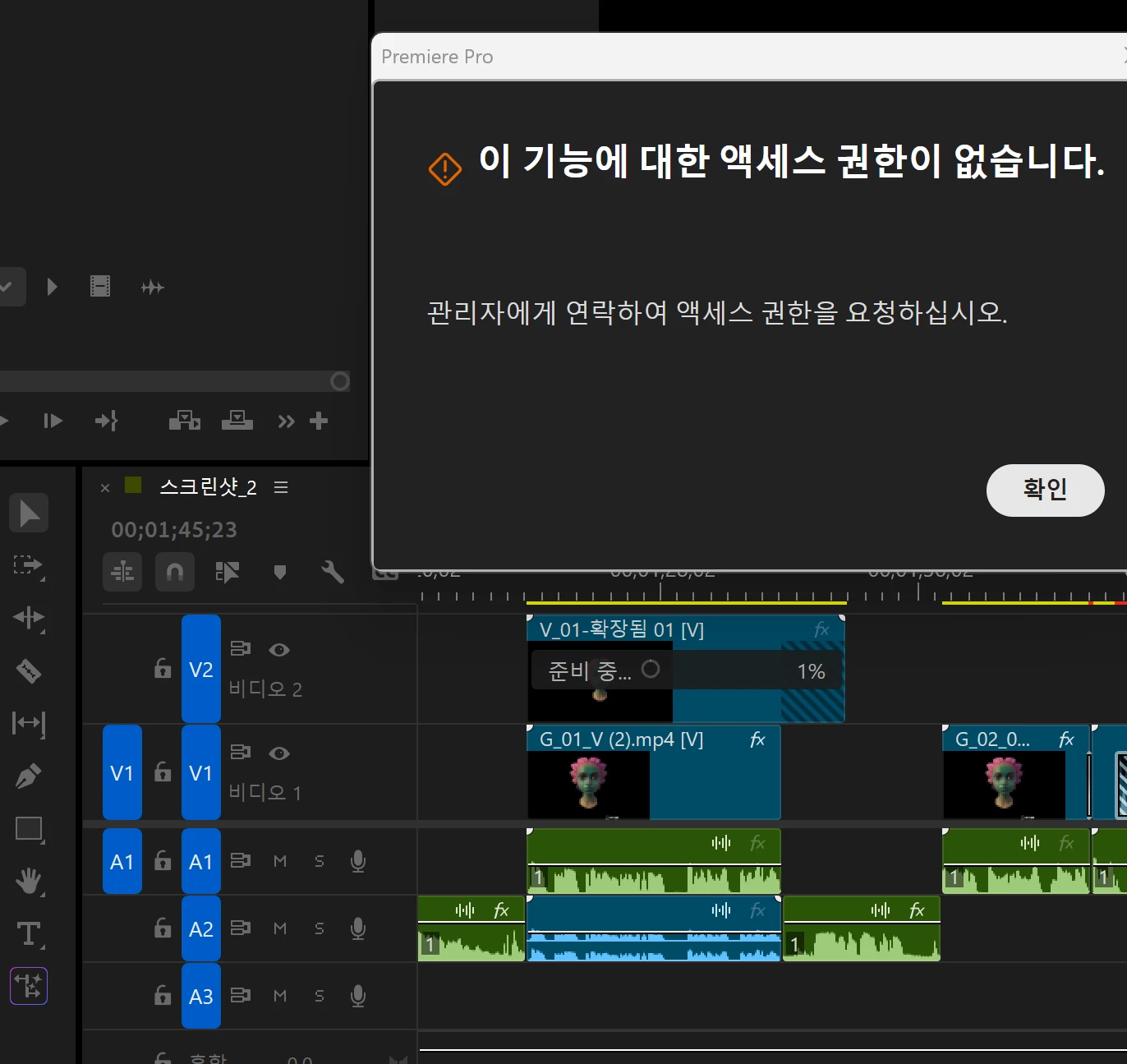Hide the 비디오 2 track output
The height and width of the screenshot is (1064, 1127).
(x=279, y=649)
